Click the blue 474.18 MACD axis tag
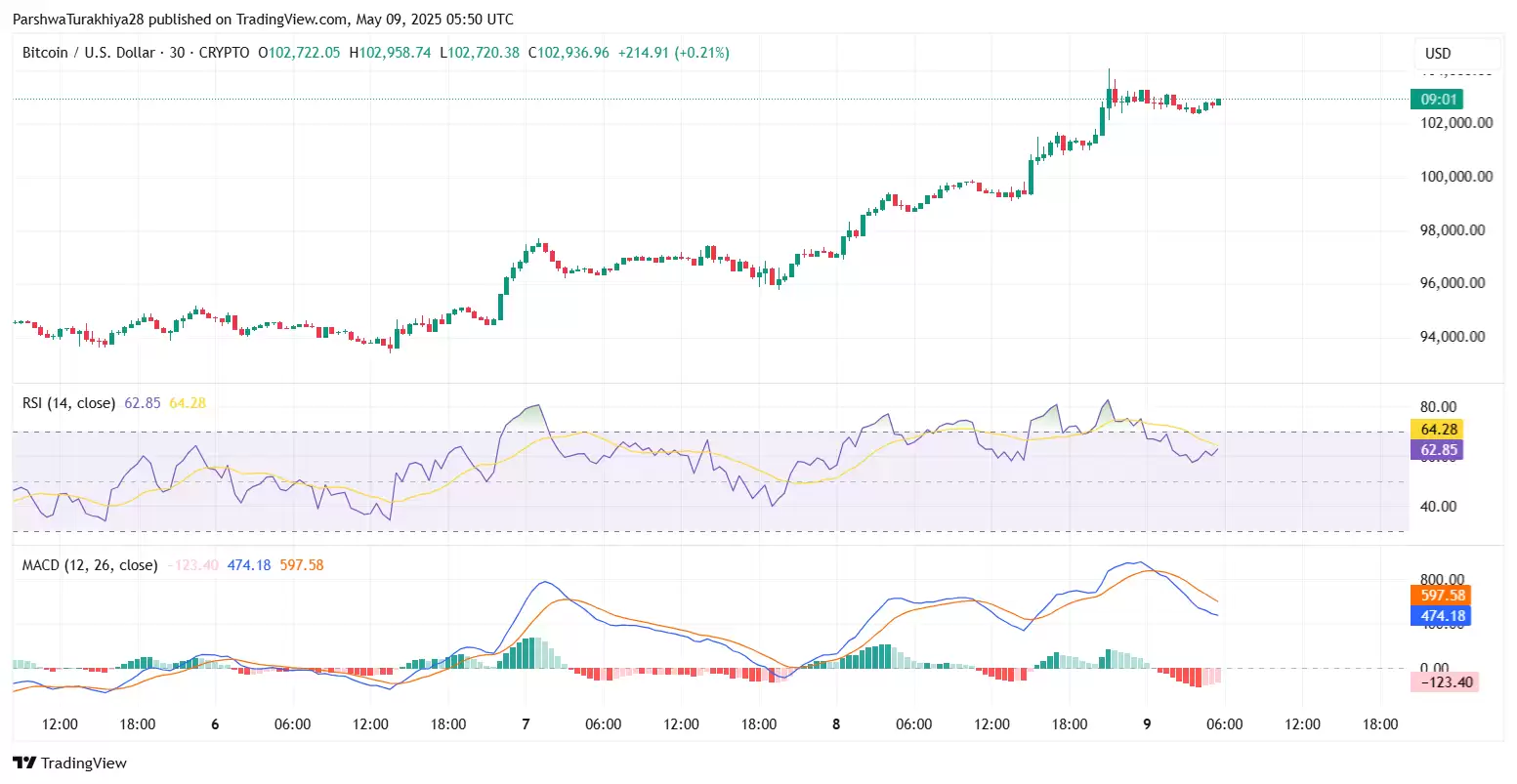This screenshot has height=784, width=1517. pos(1442,616)
